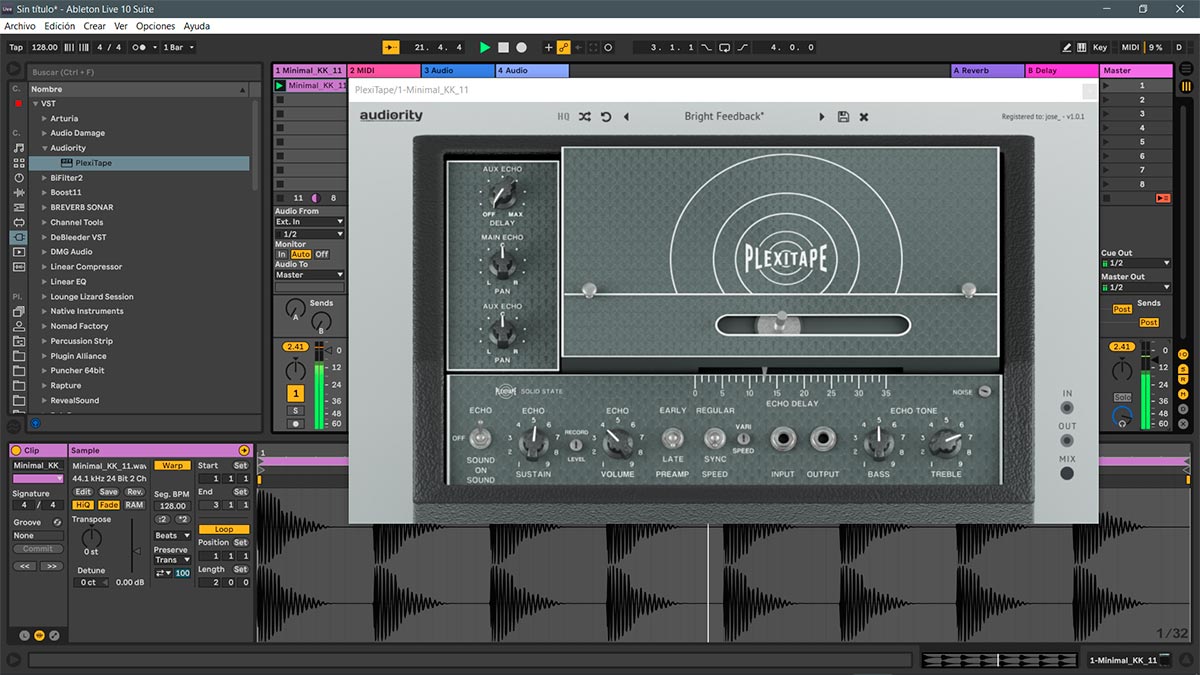Double tempo with *2 button

182,519
